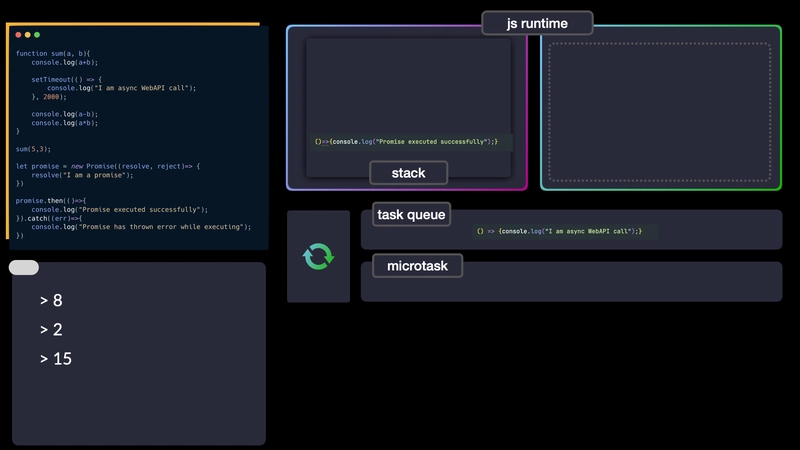Click the yellow minimize dot on code window
800x450 pixels.
pos(28,35)
